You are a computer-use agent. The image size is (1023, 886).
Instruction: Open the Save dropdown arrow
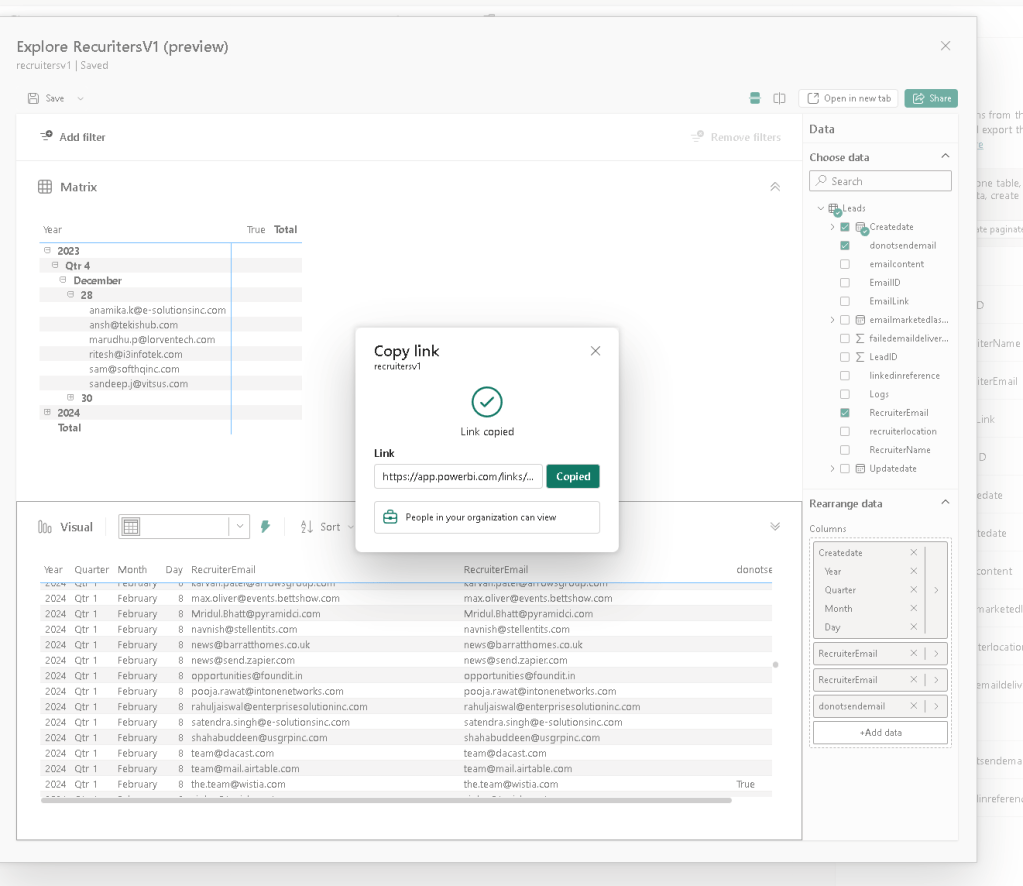80,99
